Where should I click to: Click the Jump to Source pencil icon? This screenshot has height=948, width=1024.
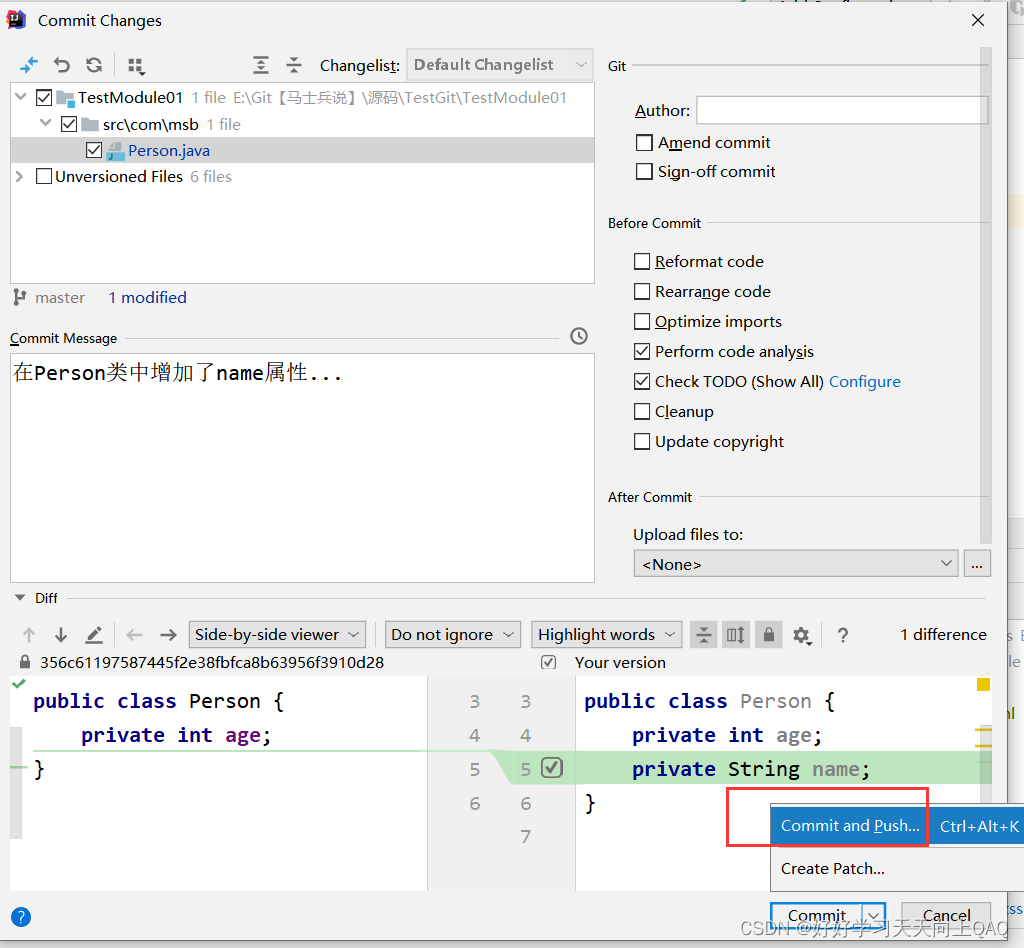pyautogui.click(x=94, y=635)
